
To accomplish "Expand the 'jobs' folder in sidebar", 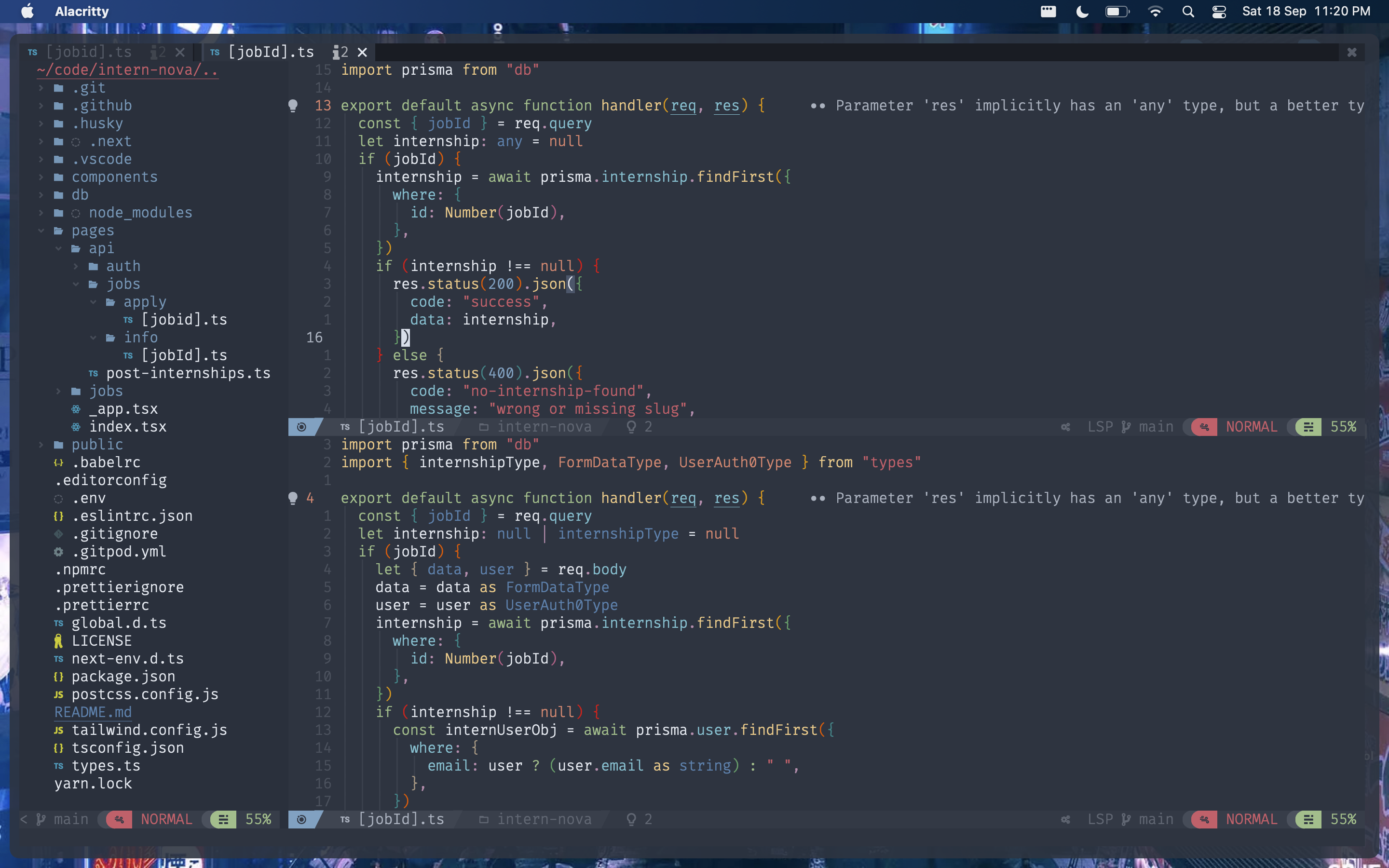I will tap(106, 390).
